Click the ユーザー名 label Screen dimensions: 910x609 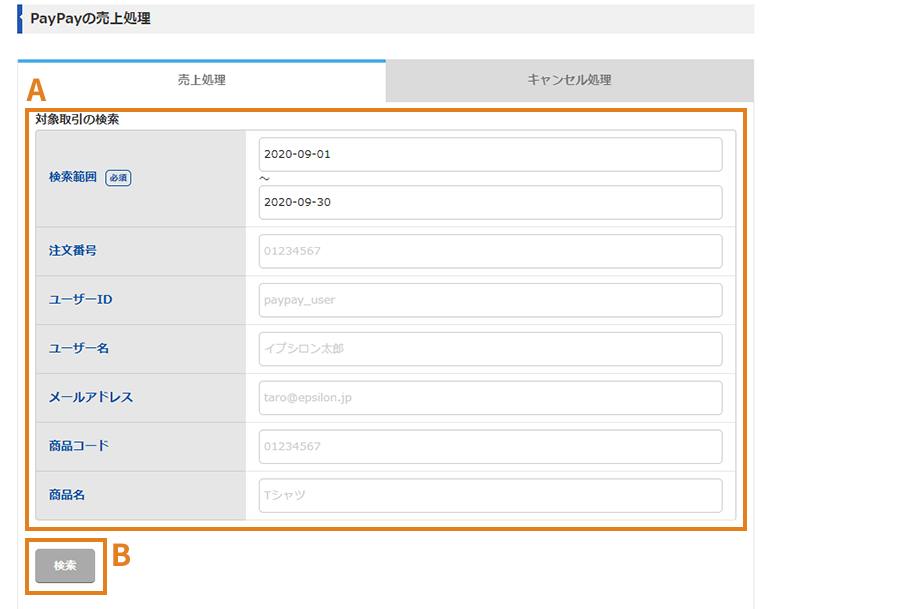(79, 348)
